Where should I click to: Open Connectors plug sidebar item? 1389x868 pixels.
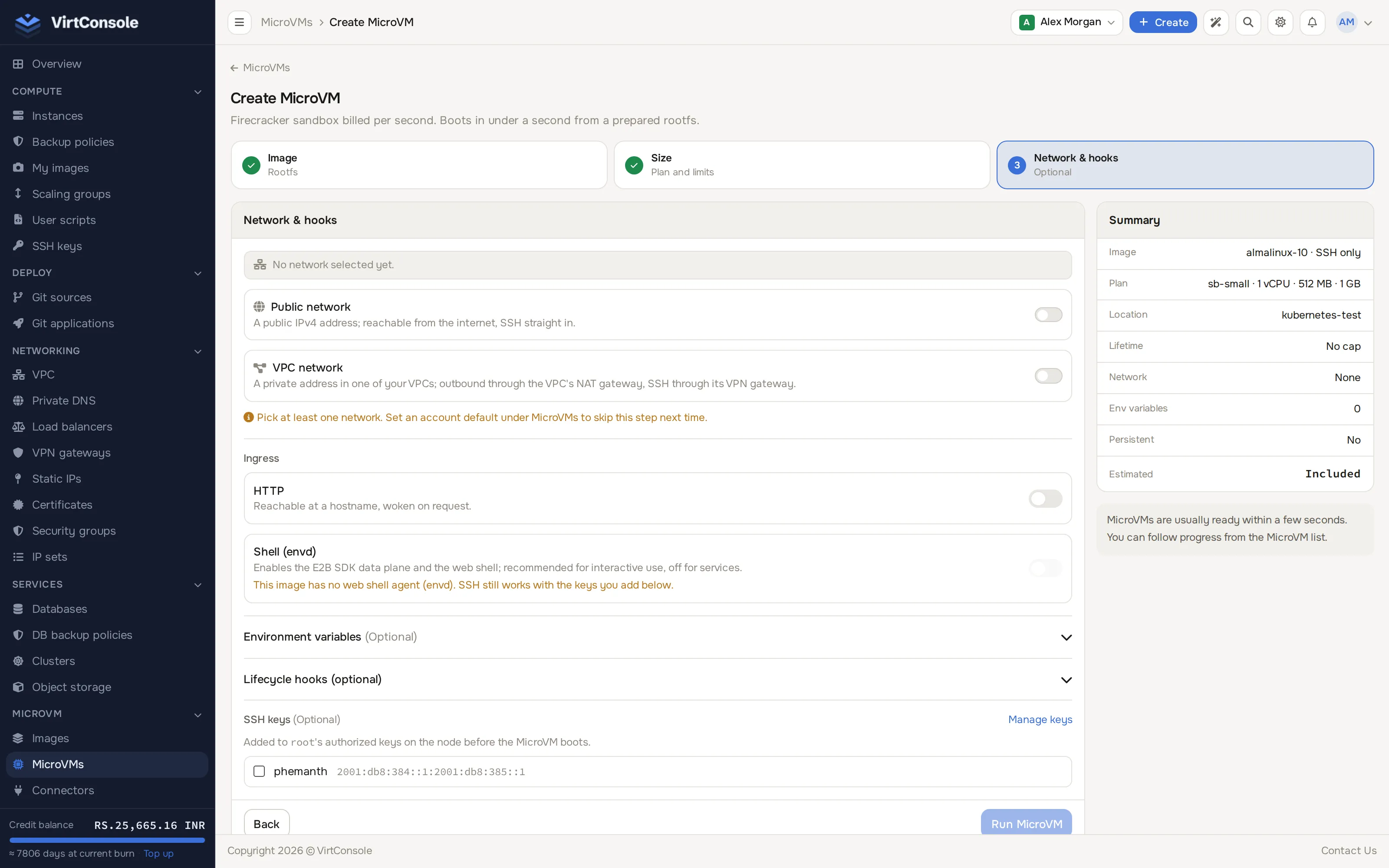107,790
